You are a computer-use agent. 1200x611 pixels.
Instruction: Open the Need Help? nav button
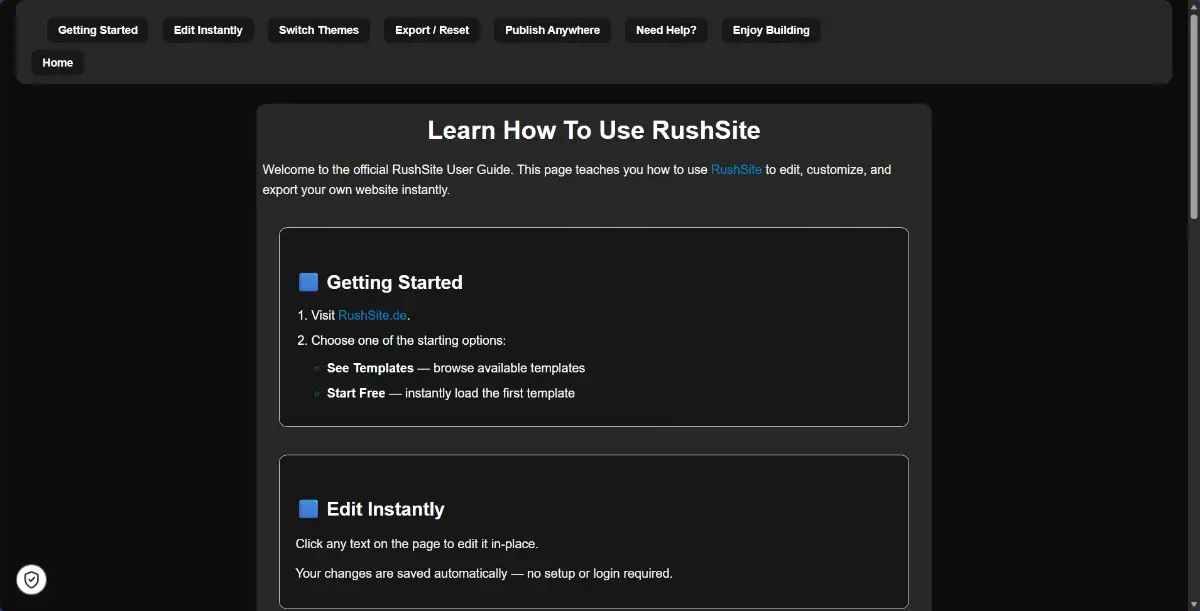[666, 30]
